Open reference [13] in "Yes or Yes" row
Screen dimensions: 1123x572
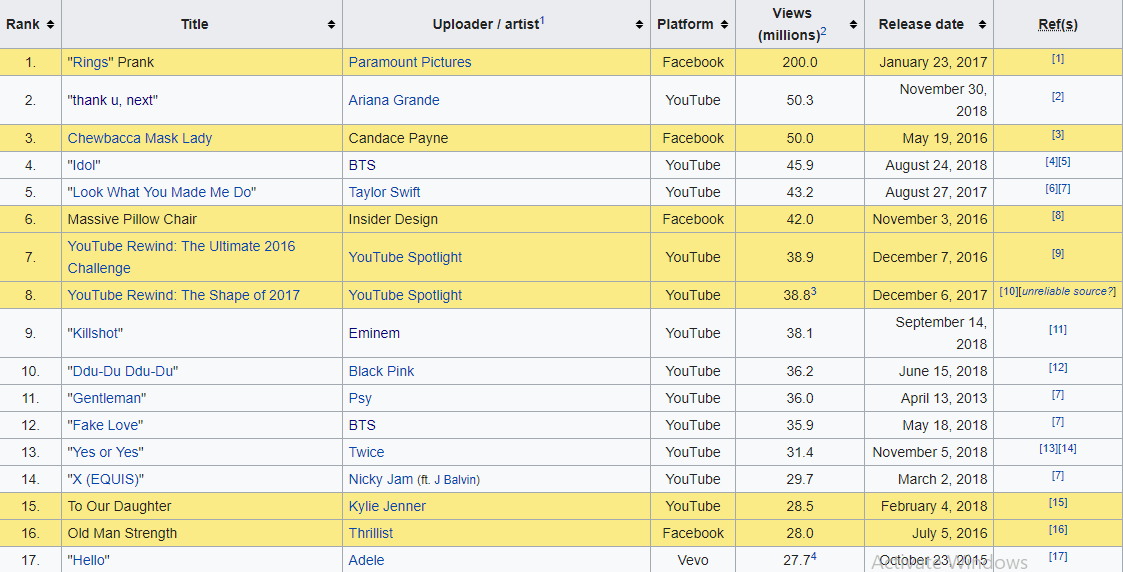tap(1049, 449)
